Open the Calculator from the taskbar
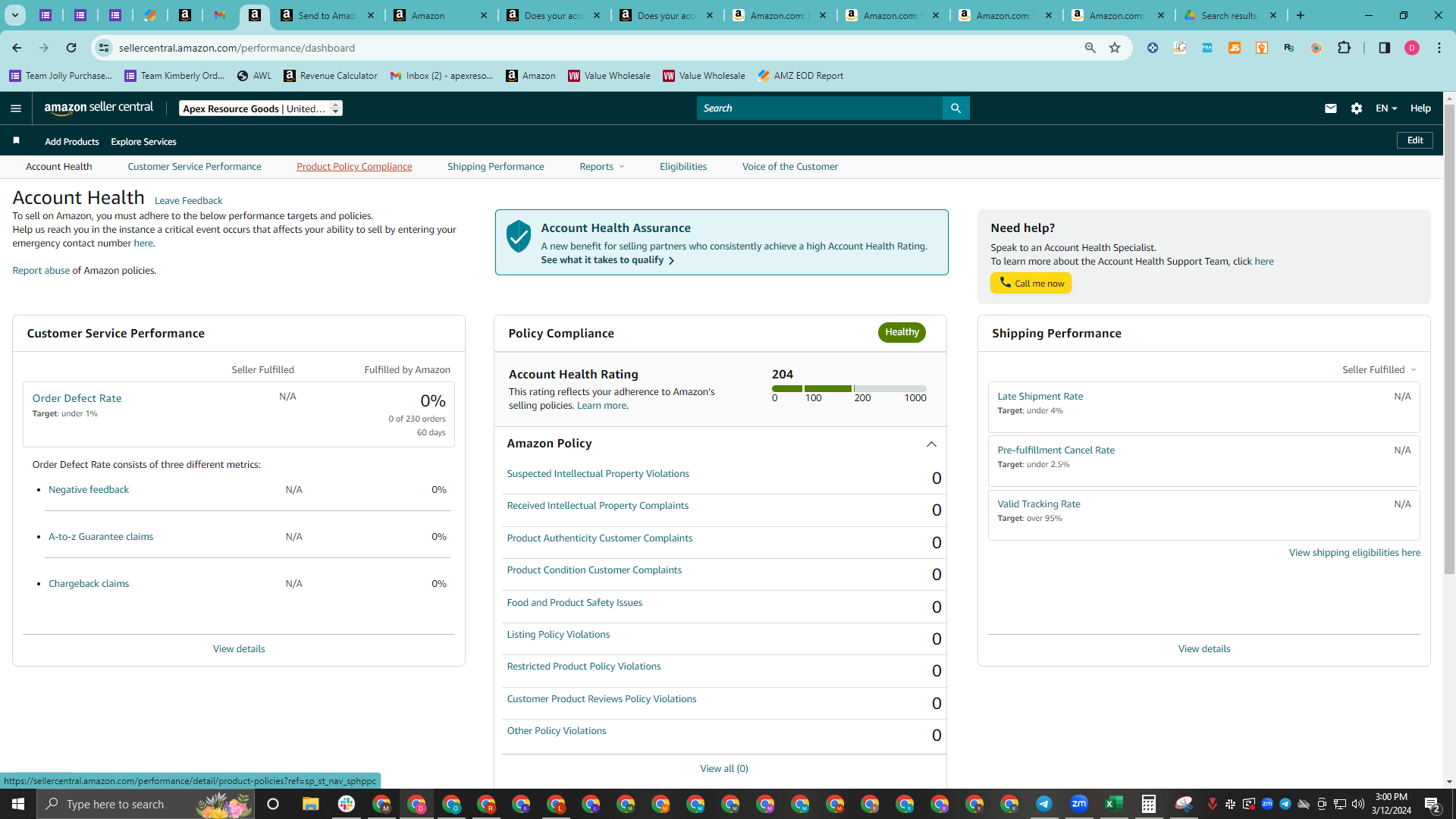 click(x=1149, y=804)
